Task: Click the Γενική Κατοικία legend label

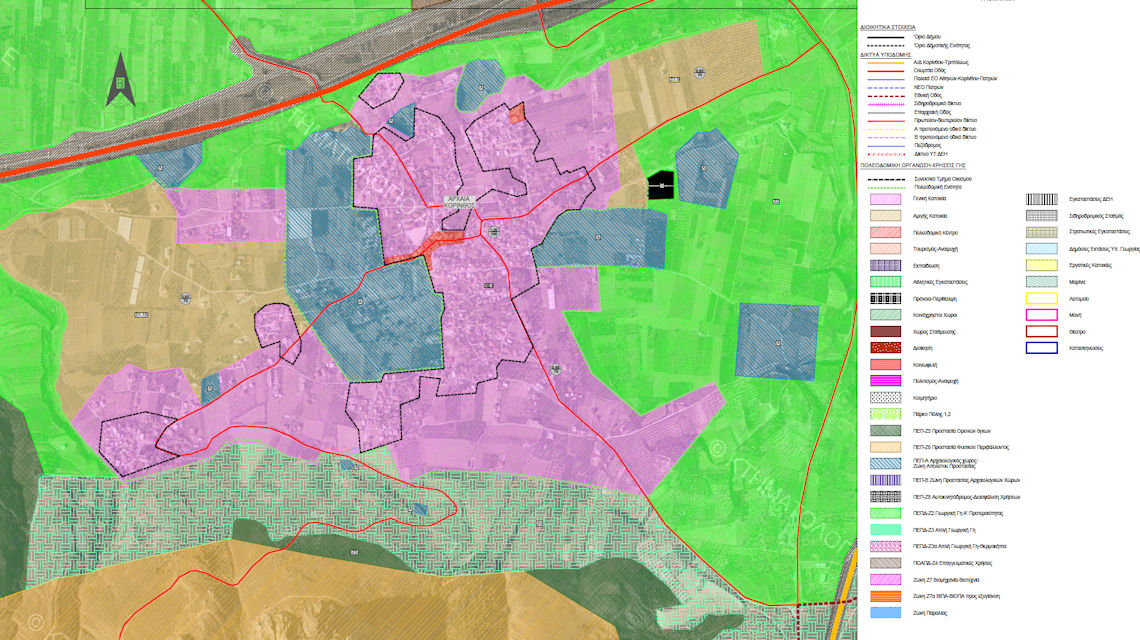Action: coord(929,199)
